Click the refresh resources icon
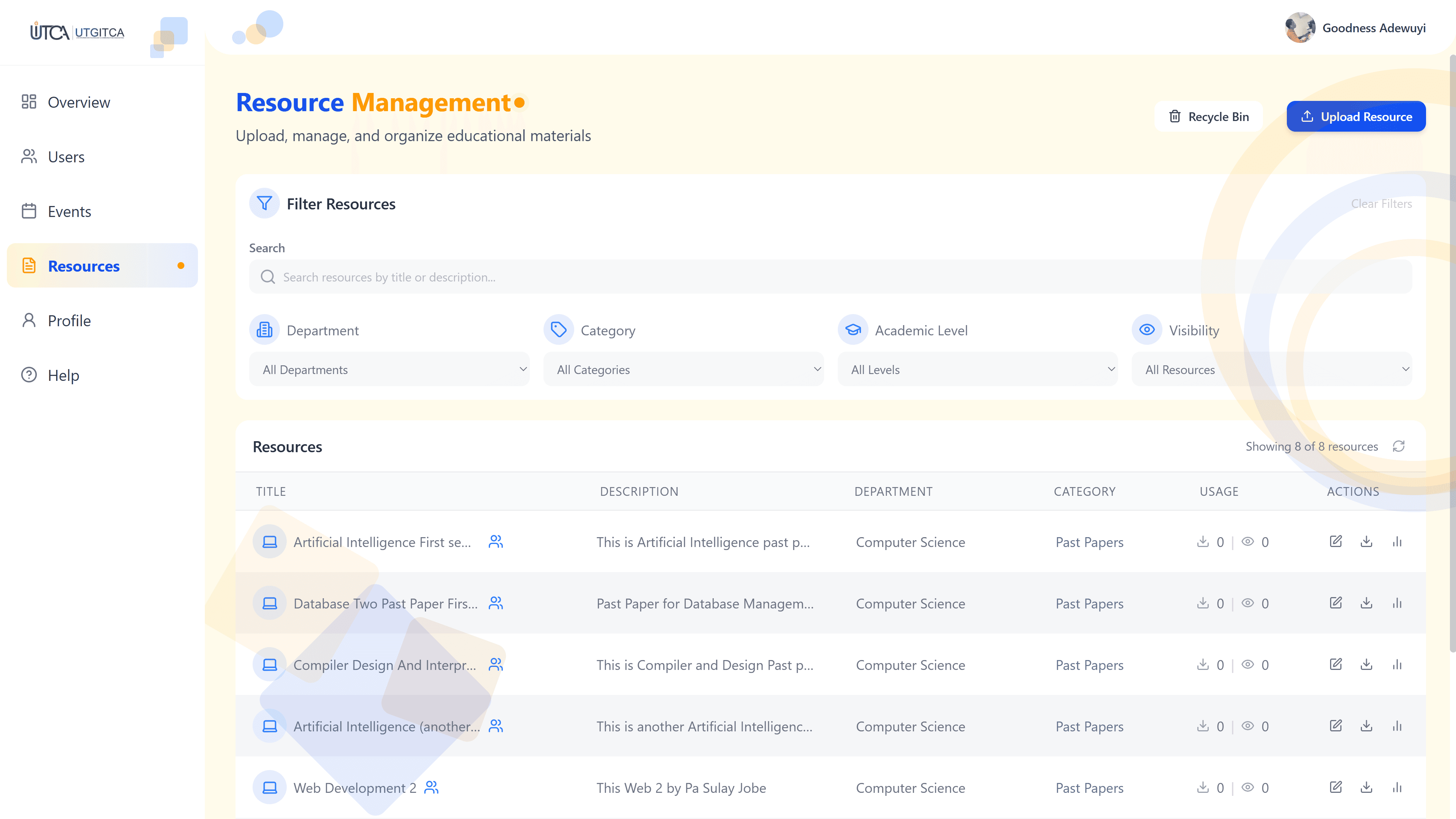This screenshot has width=1456, height=819. click(1399, 446)
